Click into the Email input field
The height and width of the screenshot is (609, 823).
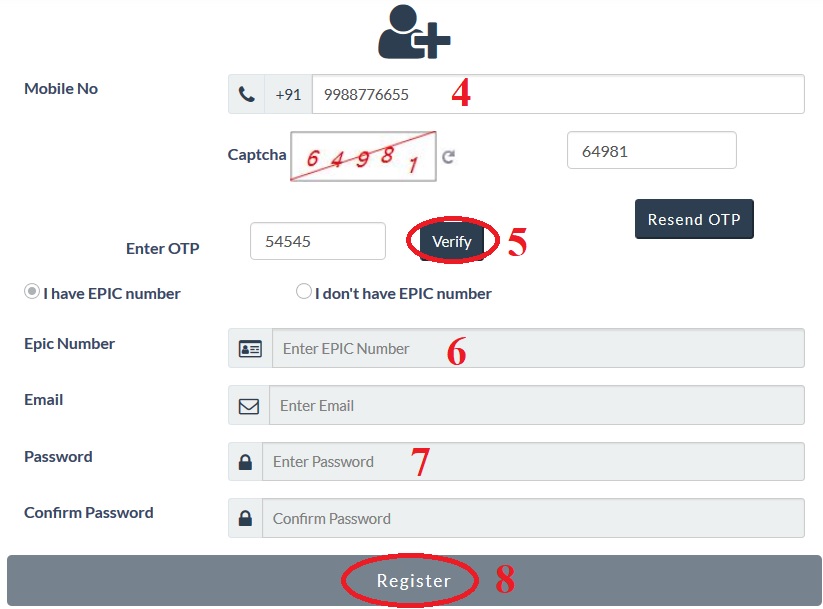[x=537, y=405]
